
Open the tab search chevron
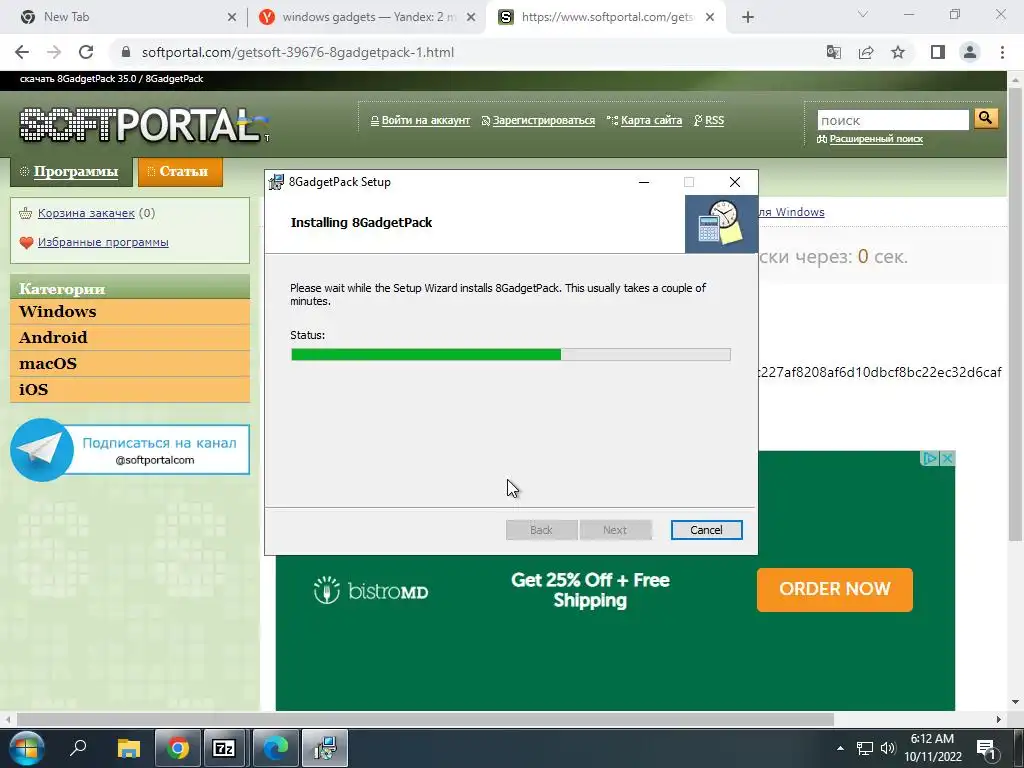863,14
